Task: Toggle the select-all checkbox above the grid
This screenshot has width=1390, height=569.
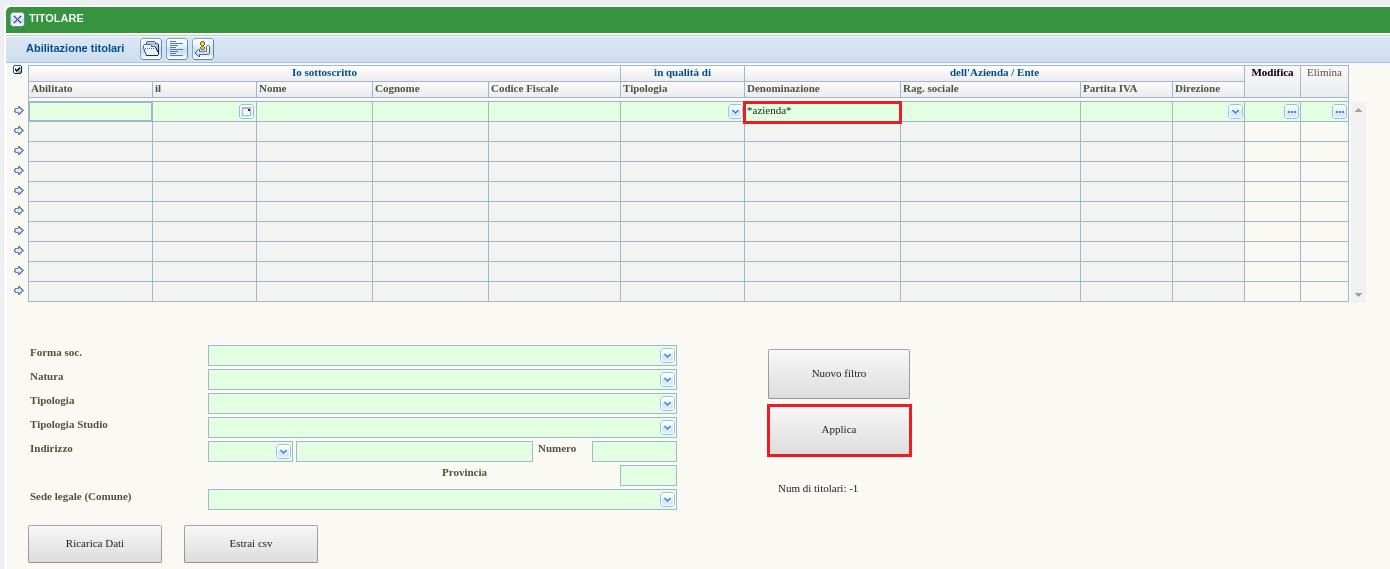Action: coord(17,70)
